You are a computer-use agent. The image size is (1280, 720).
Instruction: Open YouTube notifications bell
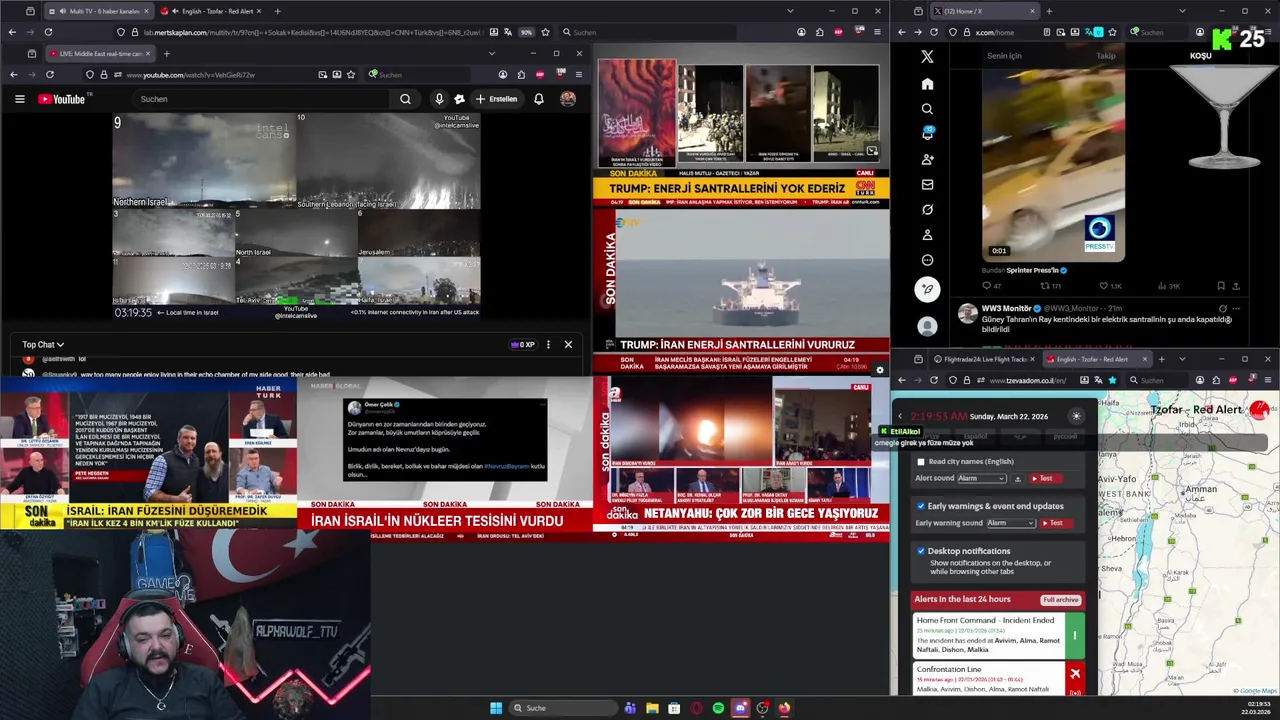click(538, 99)
